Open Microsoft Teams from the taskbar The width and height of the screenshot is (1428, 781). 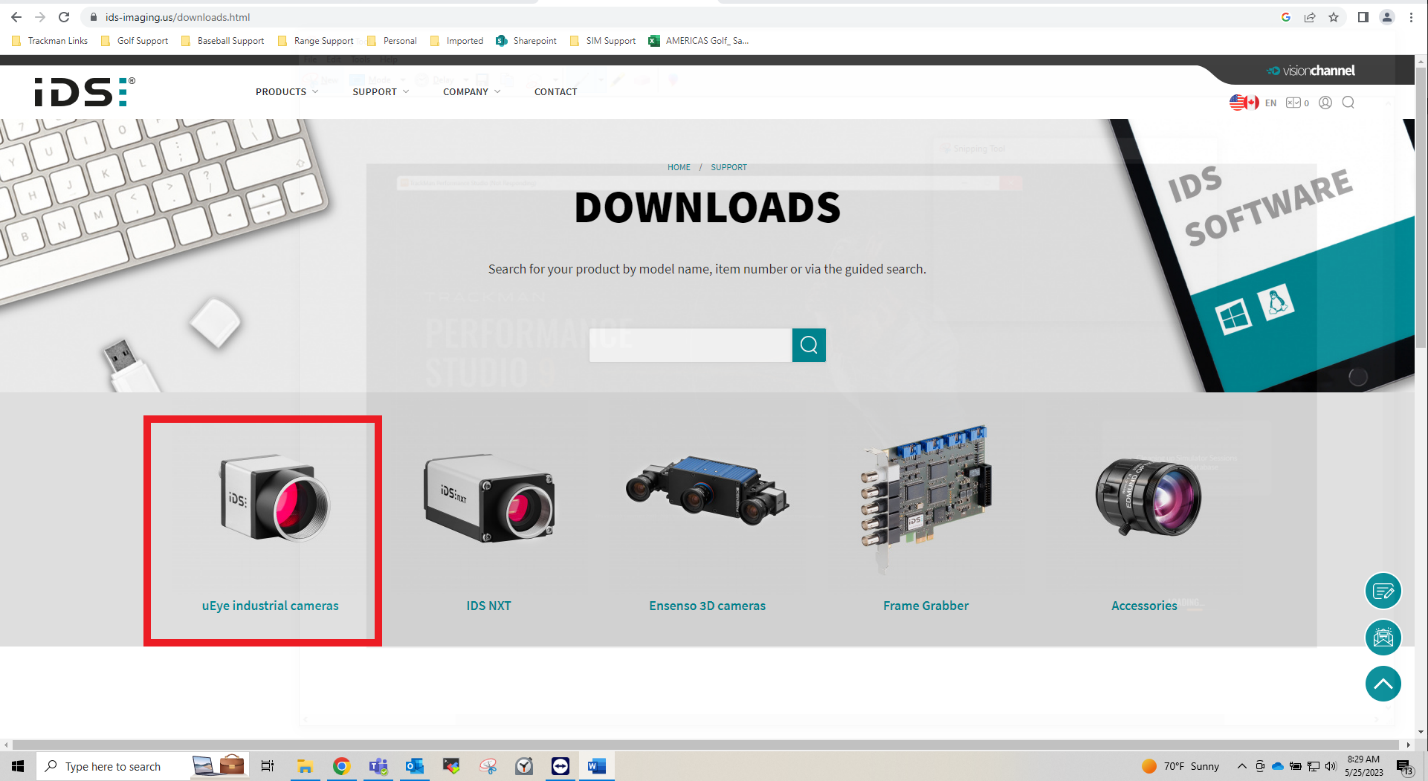378,766
